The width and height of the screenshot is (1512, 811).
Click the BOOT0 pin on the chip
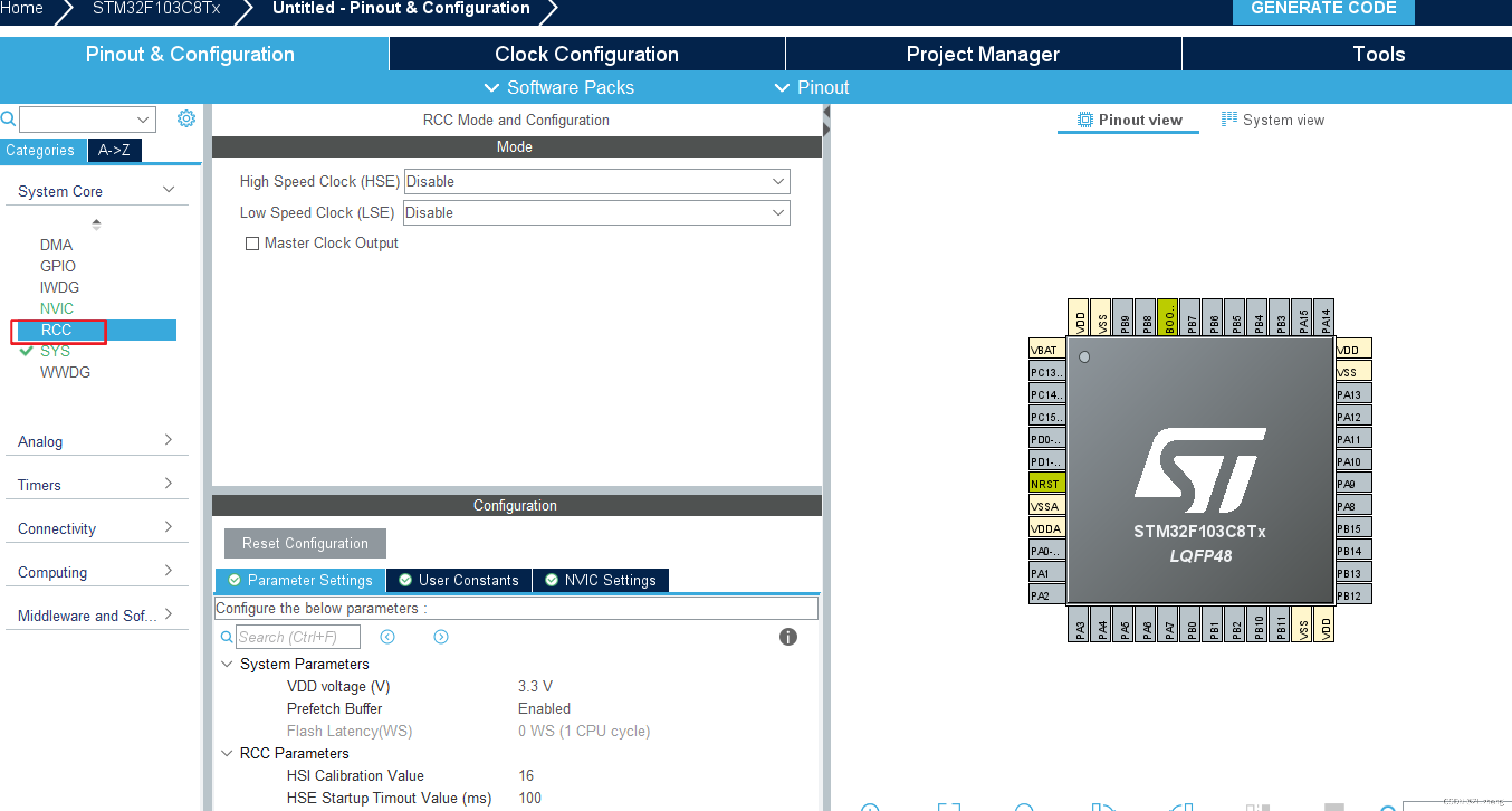pos(1168,317)
